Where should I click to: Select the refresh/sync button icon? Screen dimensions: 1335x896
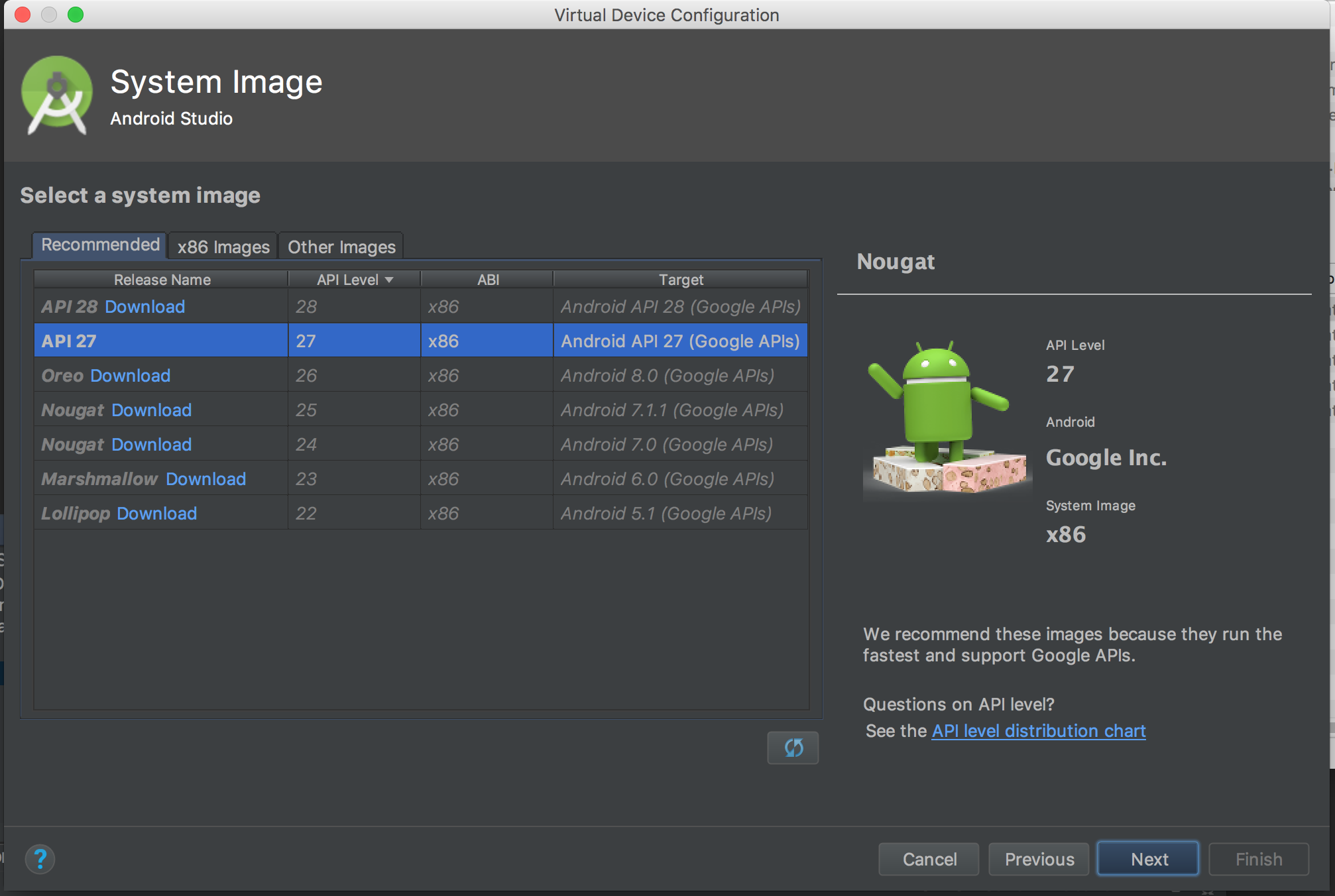[794, 747]
